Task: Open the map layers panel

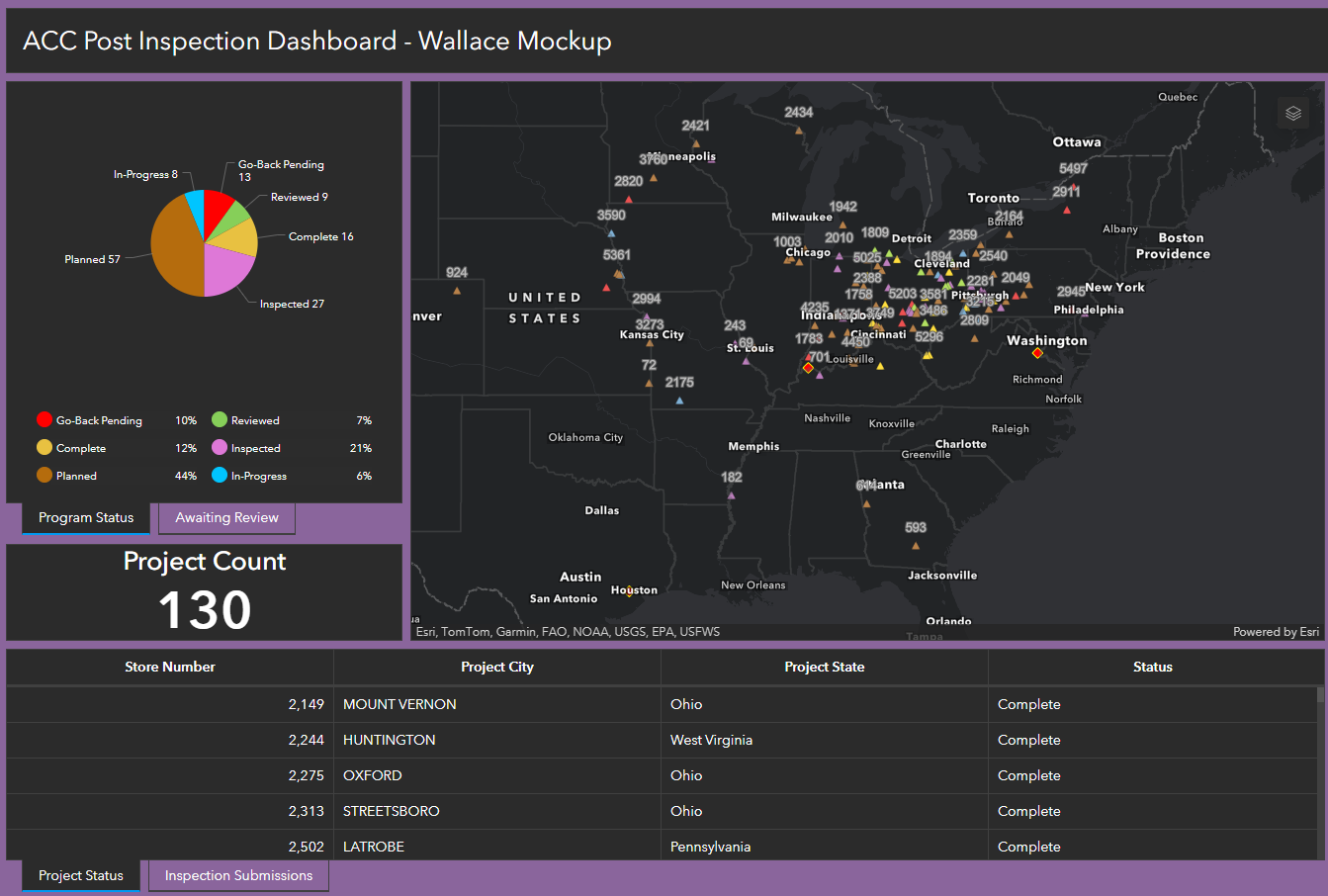Action: [1292, 113]
